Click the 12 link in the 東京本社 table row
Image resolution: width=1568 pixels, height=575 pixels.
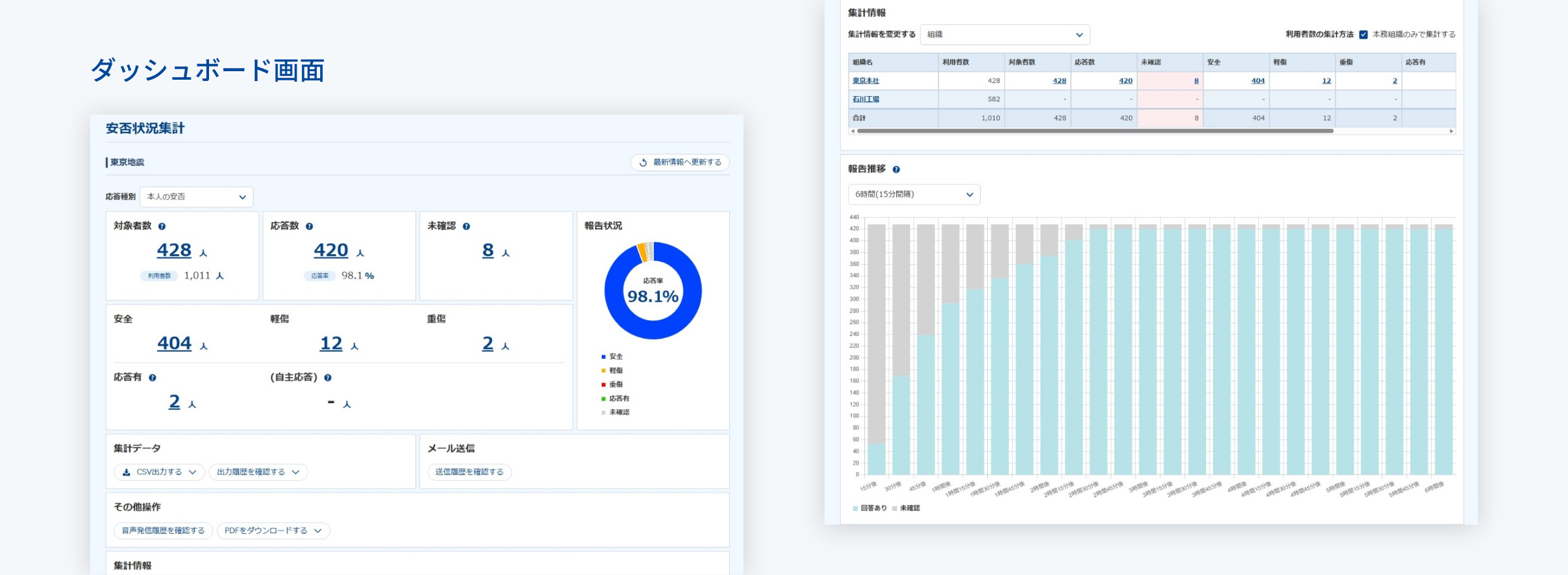tap(1326, 80)
